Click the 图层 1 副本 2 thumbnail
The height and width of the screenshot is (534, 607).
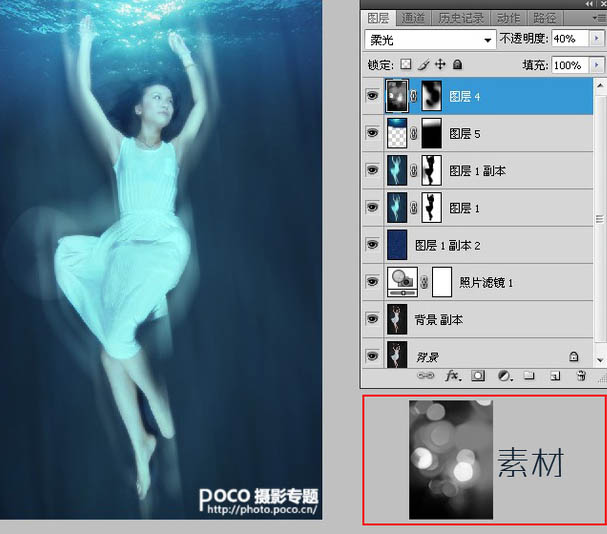click(397, 245)
